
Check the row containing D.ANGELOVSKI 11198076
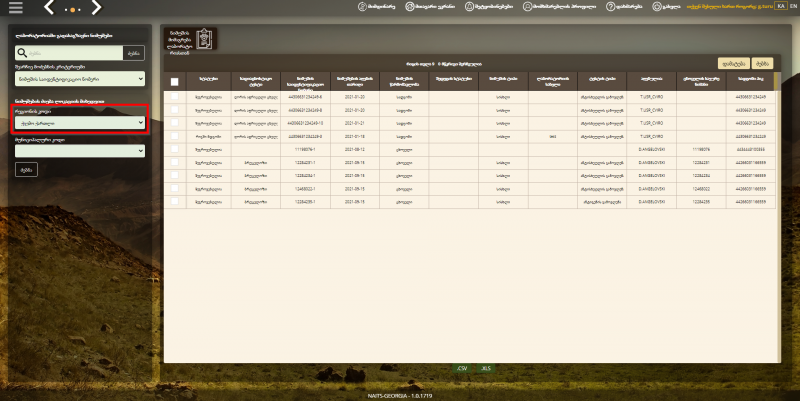[174, 149]
